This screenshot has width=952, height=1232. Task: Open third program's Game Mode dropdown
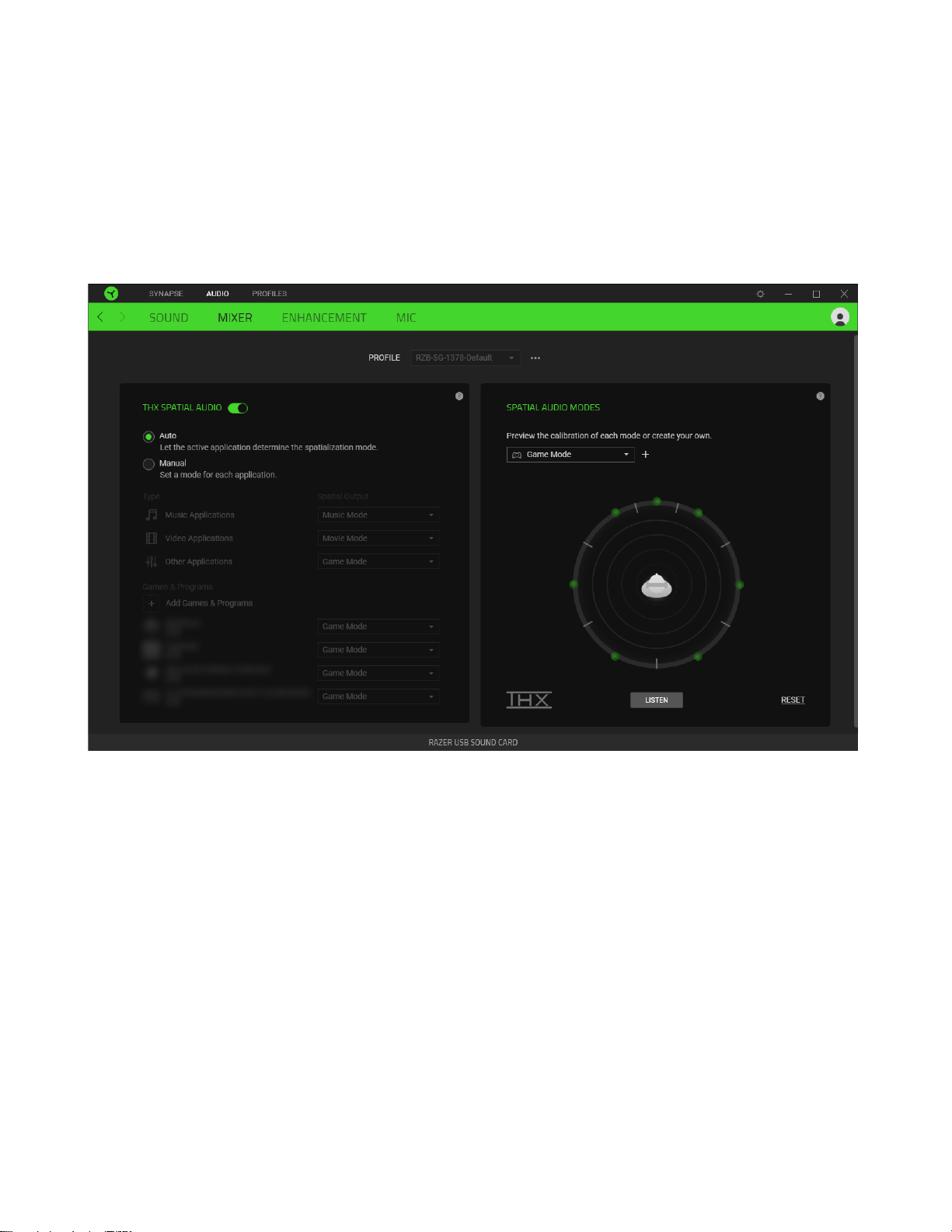(378, 673)
